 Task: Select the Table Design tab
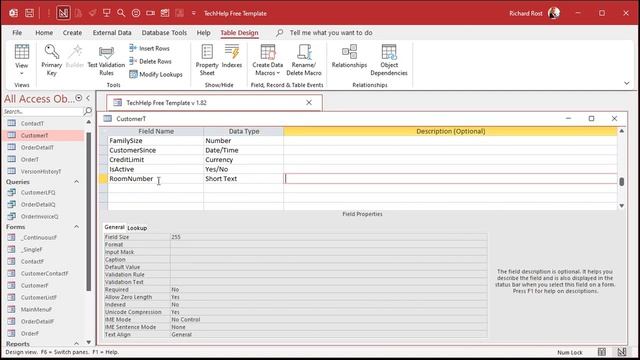(239, 33)
